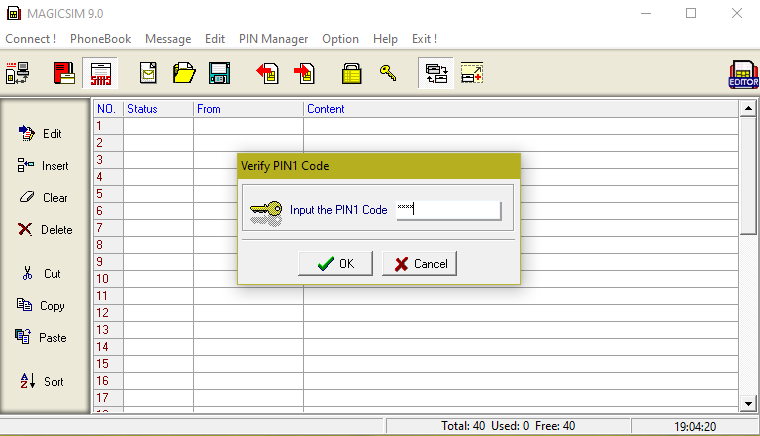Select row number 12

point(108,313)
